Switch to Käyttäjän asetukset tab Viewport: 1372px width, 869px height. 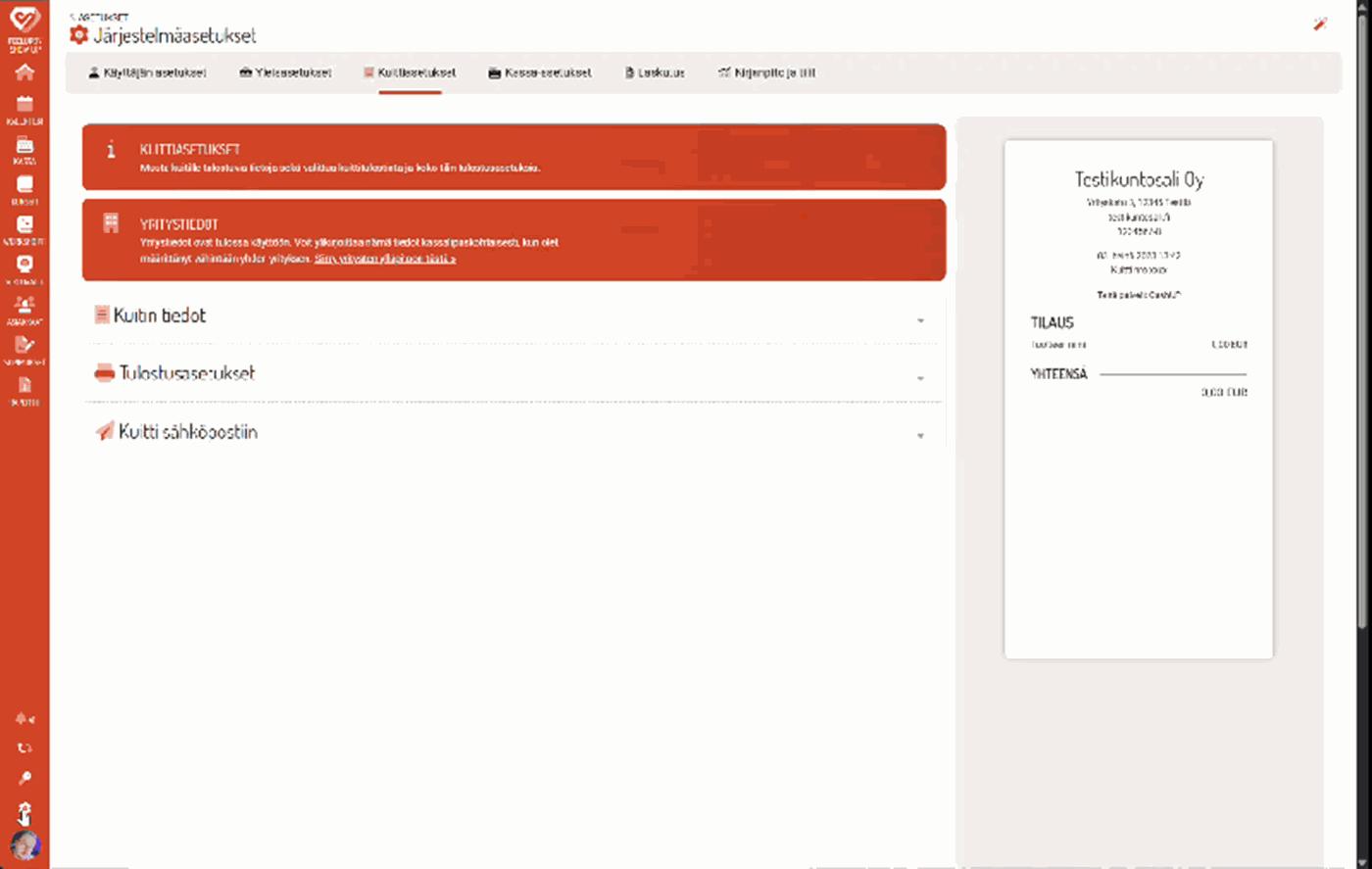[147, 72]
